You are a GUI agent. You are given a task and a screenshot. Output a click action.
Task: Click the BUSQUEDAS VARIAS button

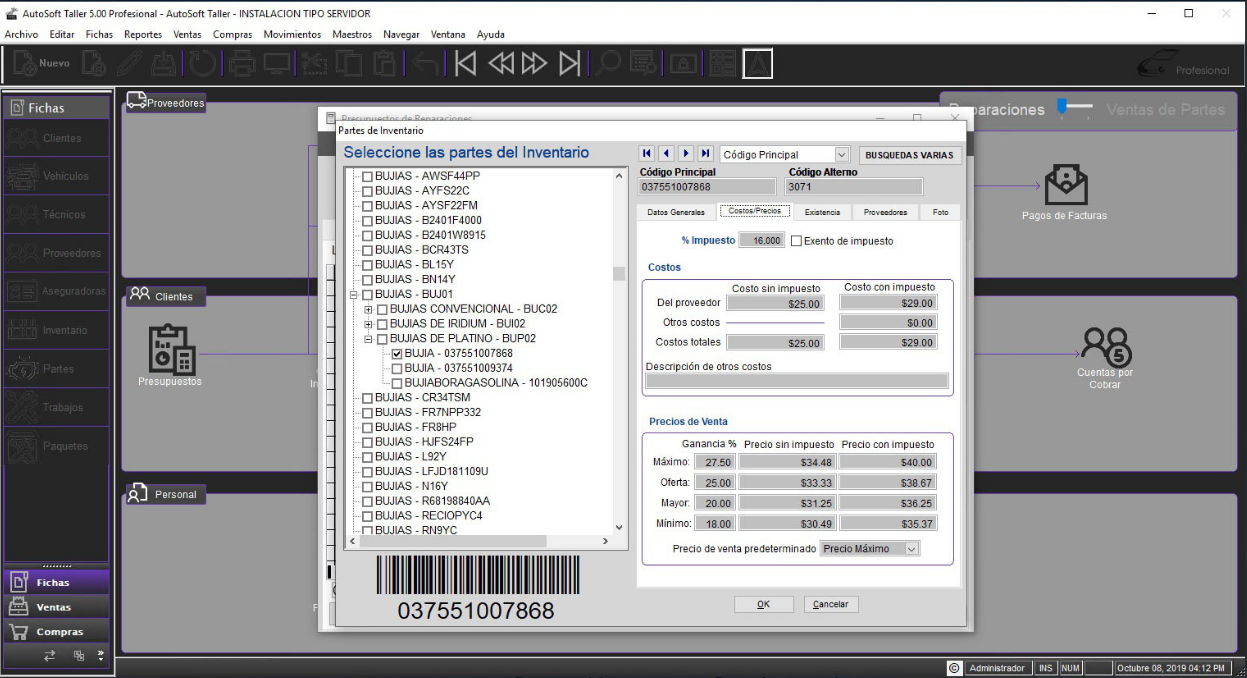[x=910, y=155]
